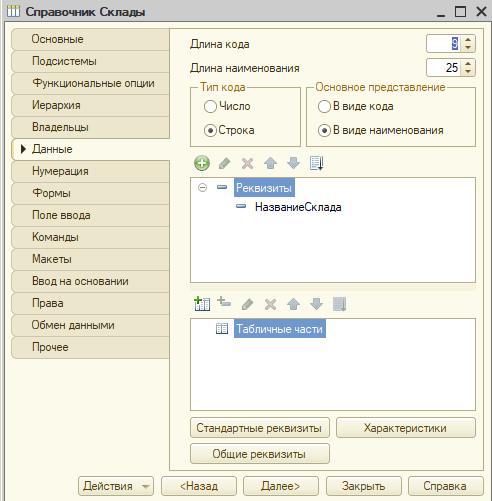Move tabular section down arrow

coord(316,304)
